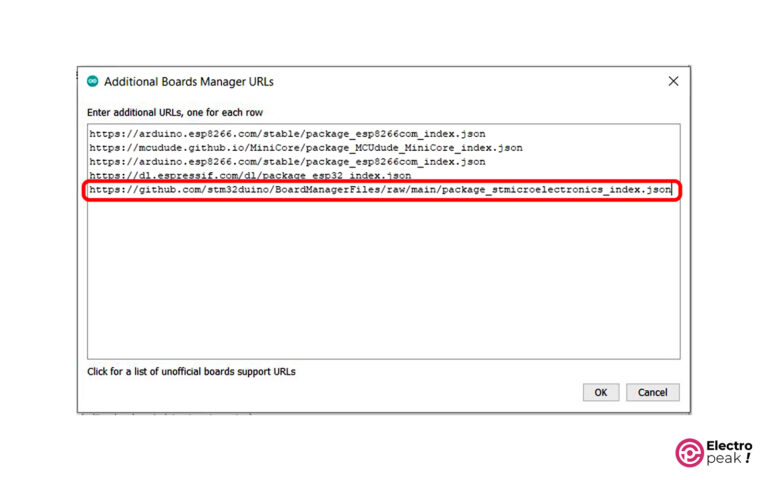
Task: Click the Electropeak circular logo icon
Action: (x=690, y=452)
